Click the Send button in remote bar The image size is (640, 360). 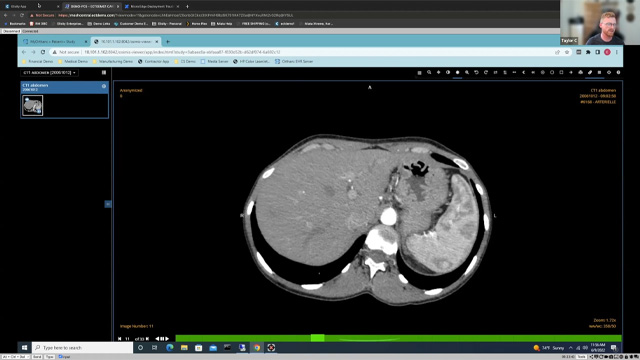pyautogui.click(x=37, y=357)
